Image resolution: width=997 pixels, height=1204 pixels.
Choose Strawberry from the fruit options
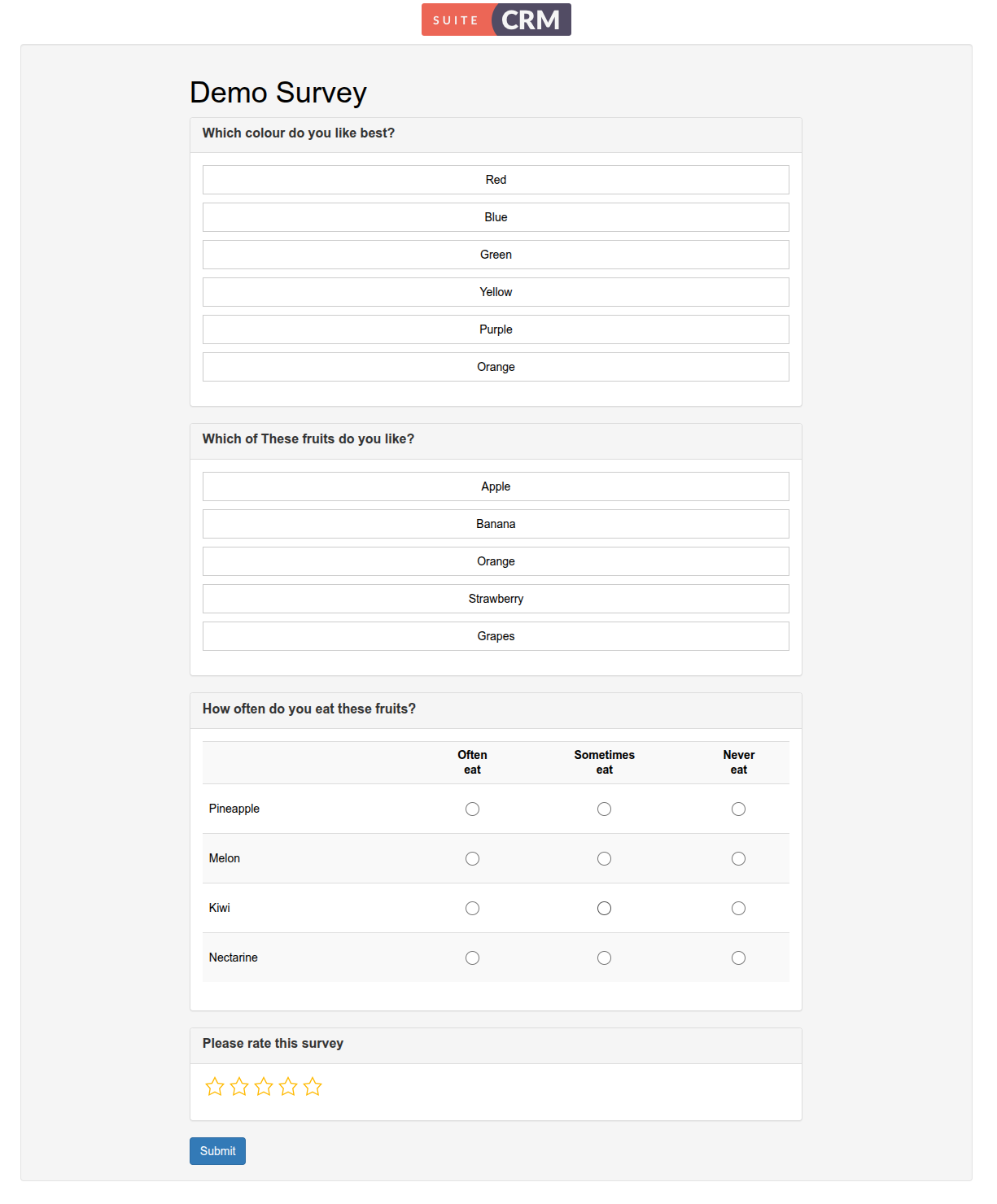point(496,598)
